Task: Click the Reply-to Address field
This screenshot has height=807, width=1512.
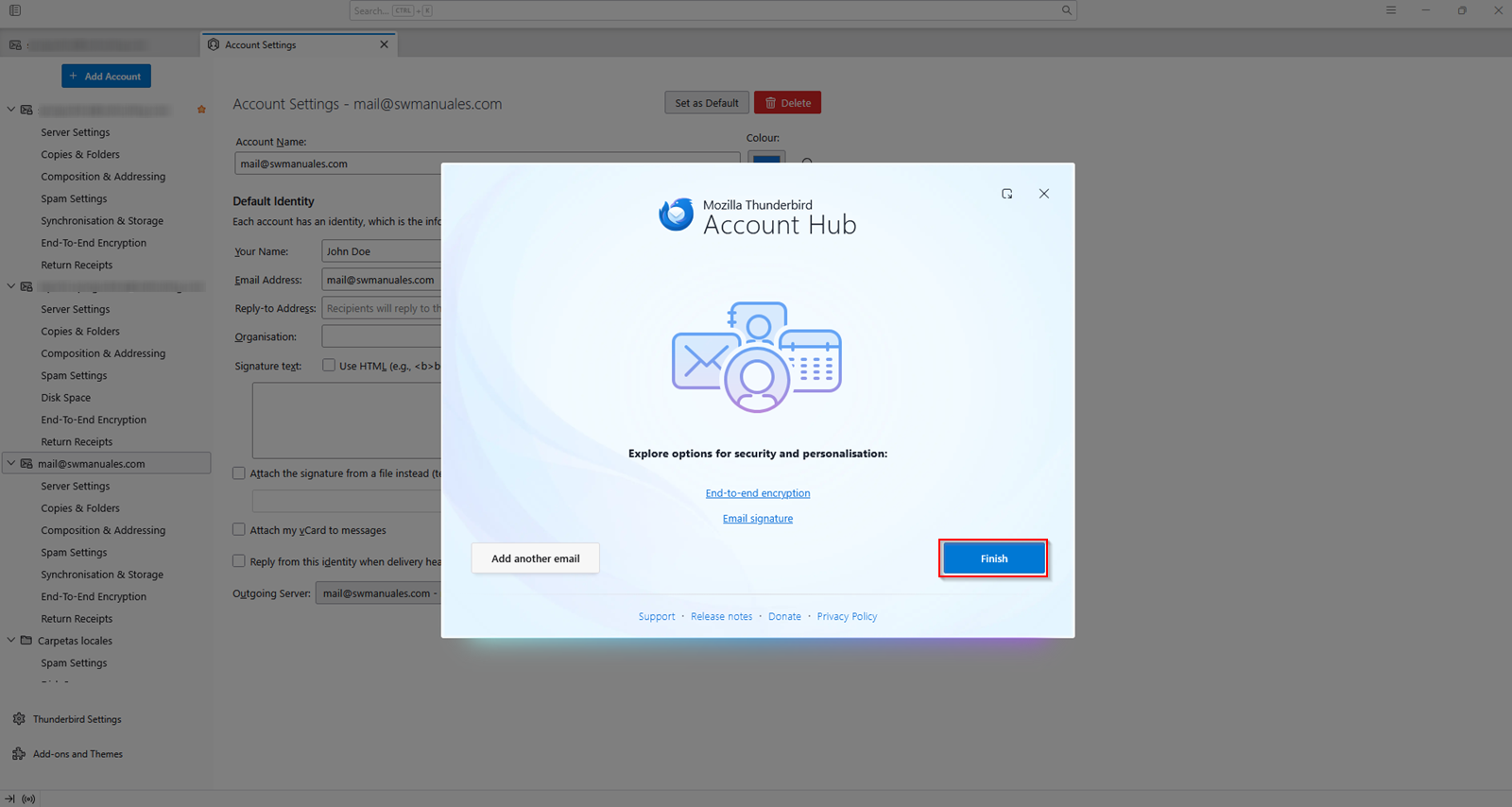Action: [382, 308]
